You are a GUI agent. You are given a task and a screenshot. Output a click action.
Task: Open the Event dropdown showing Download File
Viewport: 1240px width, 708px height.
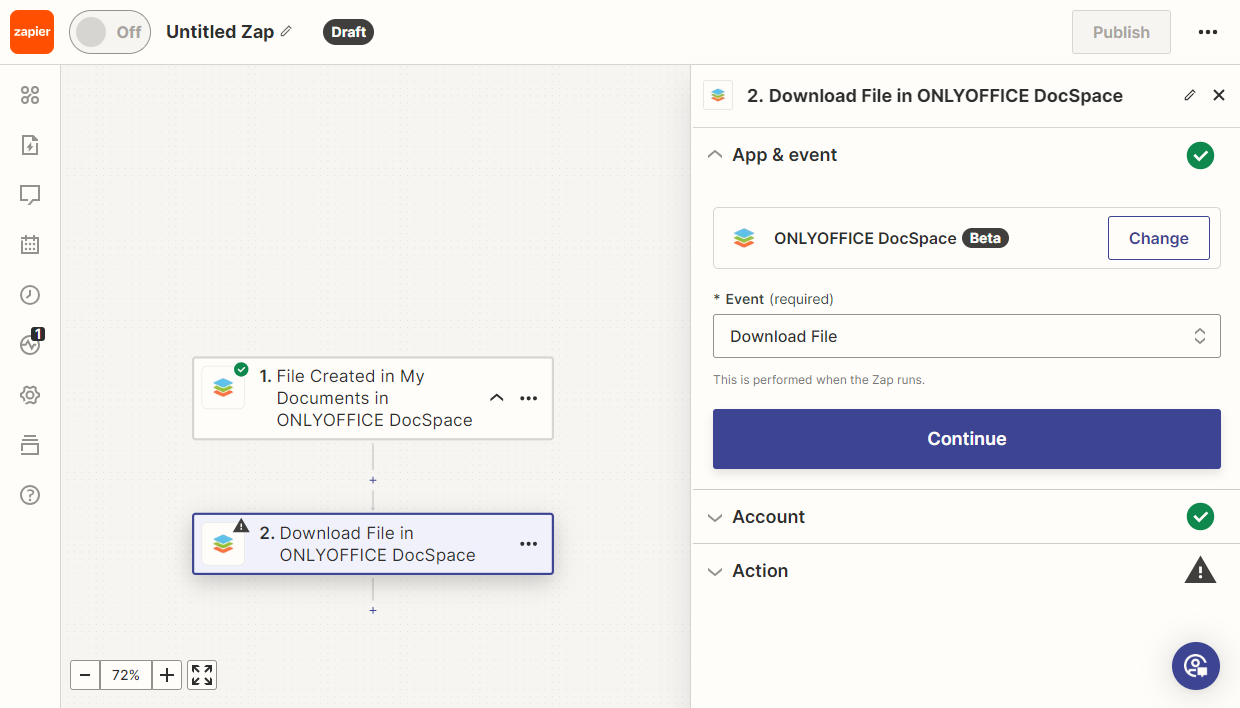click(x=966, y=336)
